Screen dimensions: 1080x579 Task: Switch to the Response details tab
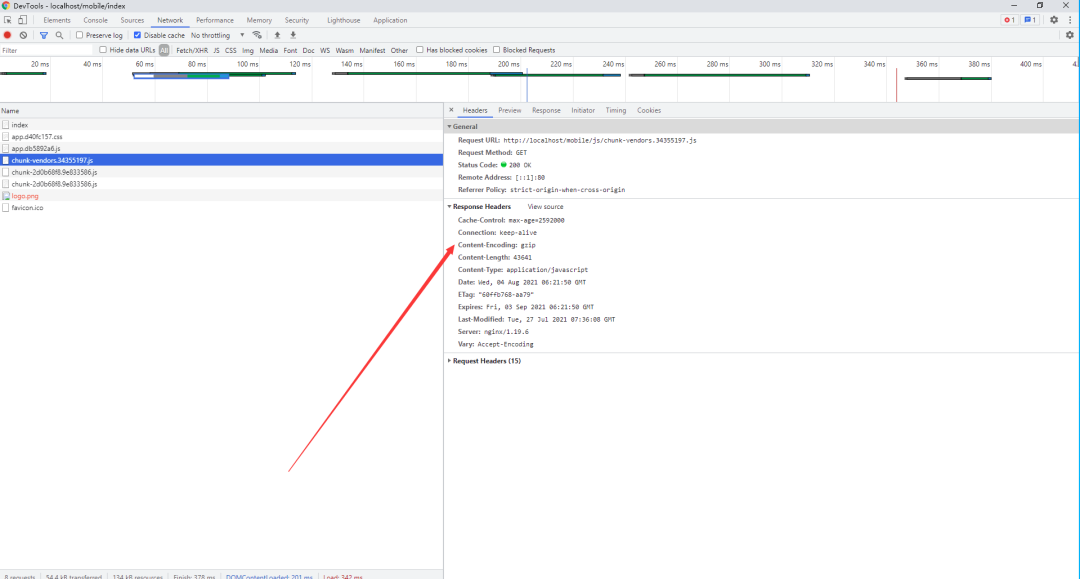coord(546,110)
